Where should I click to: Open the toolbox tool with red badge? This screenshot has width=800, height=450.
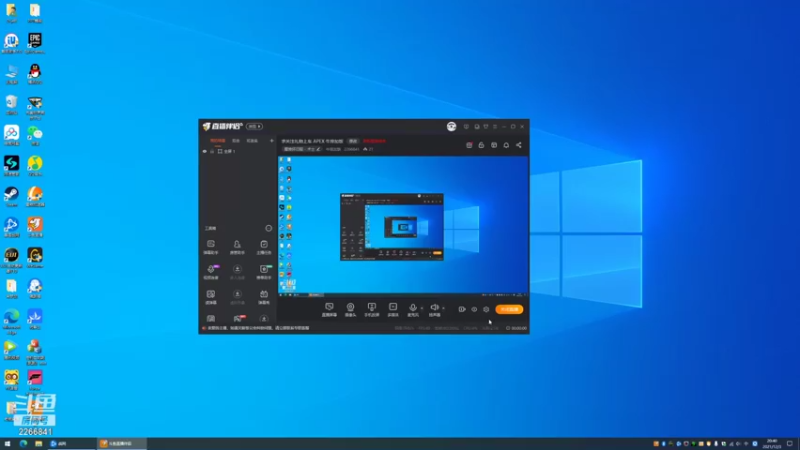point(237,318)
